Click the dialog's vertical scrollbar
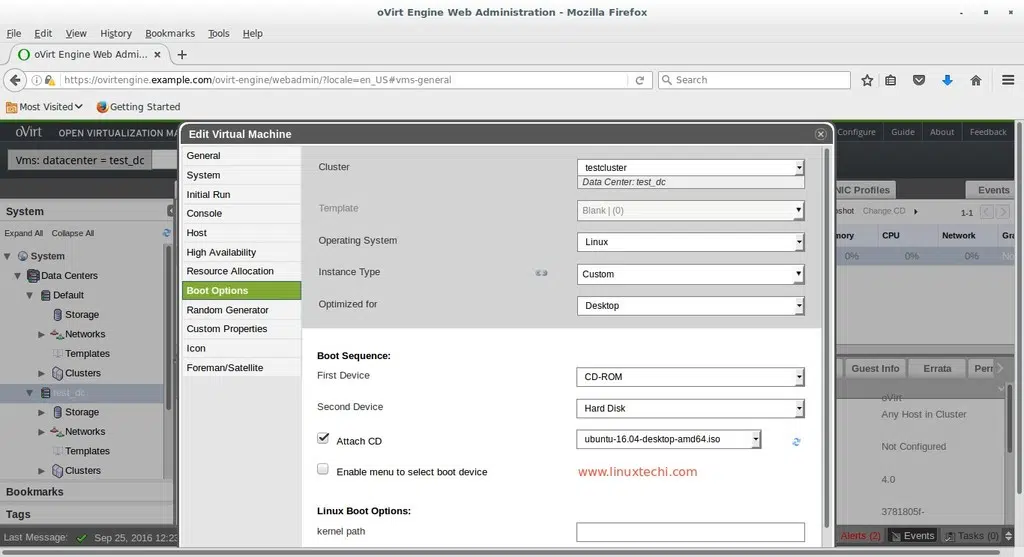 click(827, 338)
